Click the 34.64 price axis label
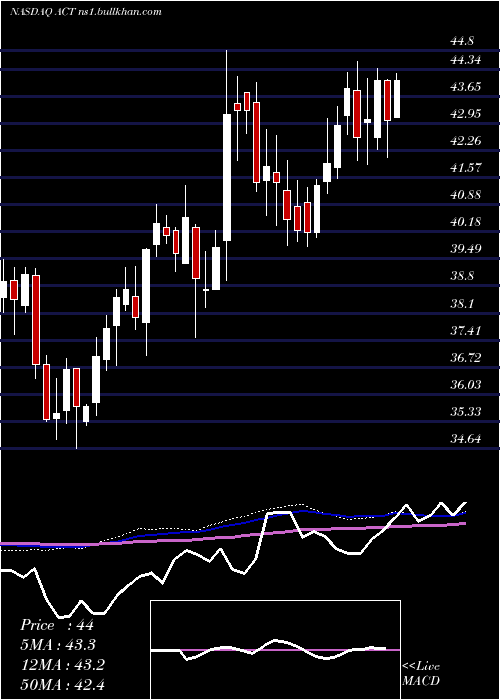Screen dimensions: 500x700 tap(466, 439)
